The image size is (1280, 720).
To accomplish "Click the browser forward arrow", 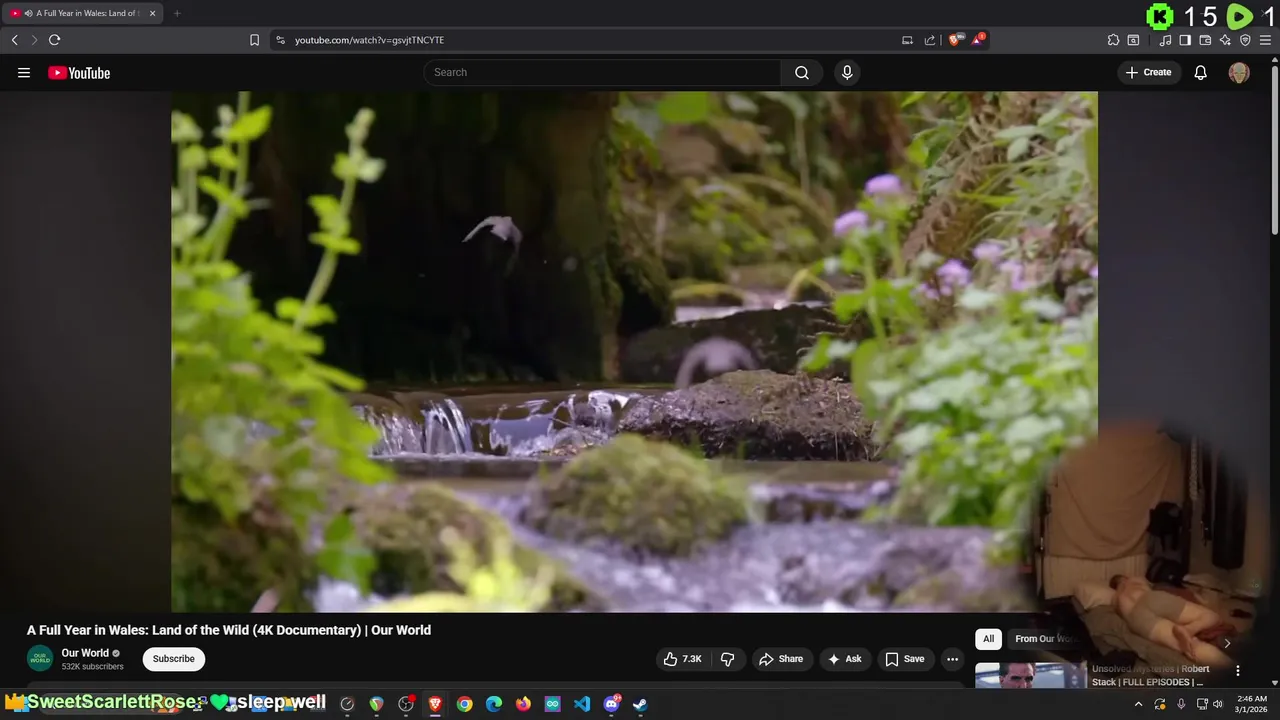I will tap(33, 40).
